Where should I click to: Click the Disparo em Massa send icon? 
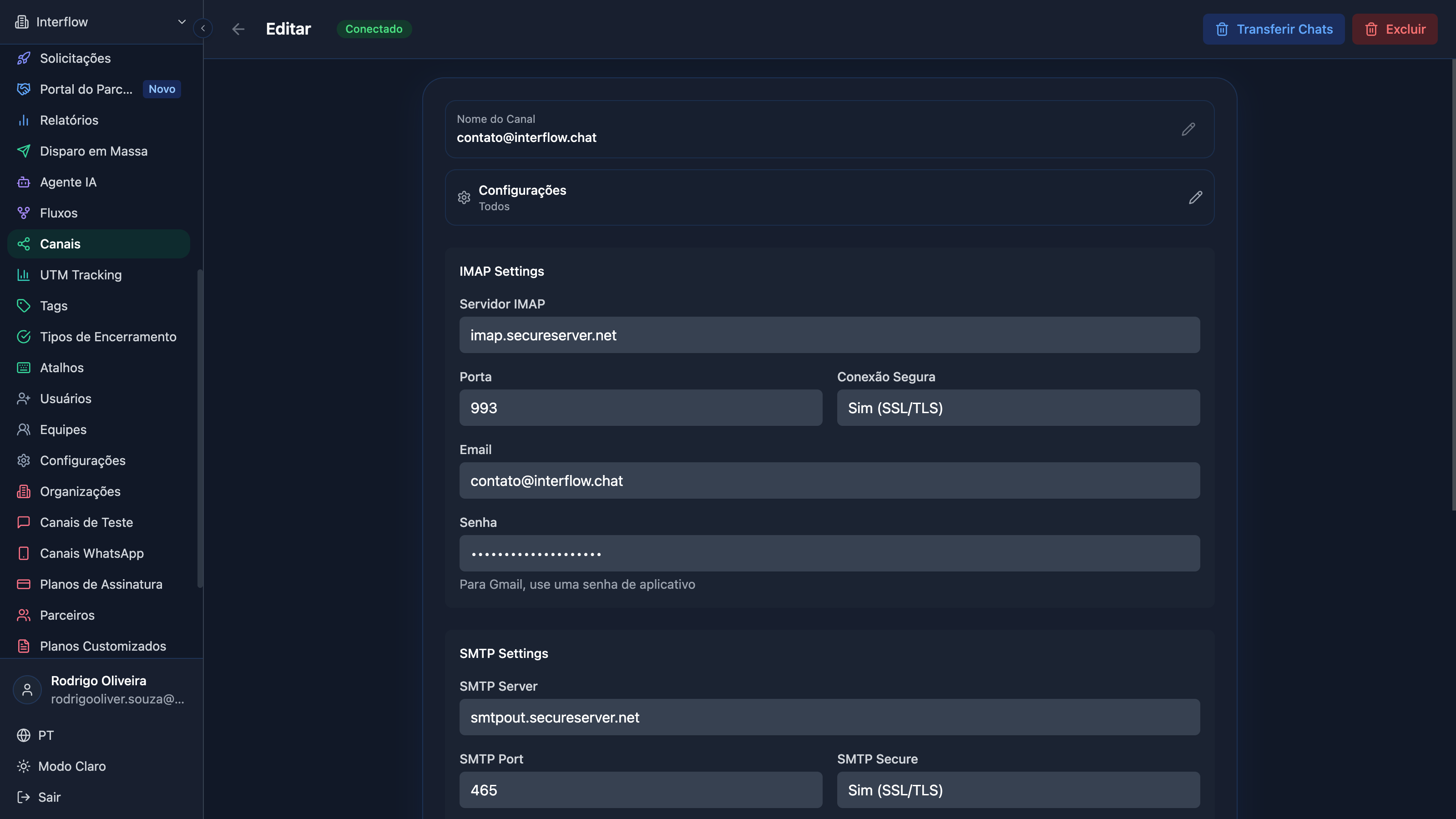tap(23, 151)
